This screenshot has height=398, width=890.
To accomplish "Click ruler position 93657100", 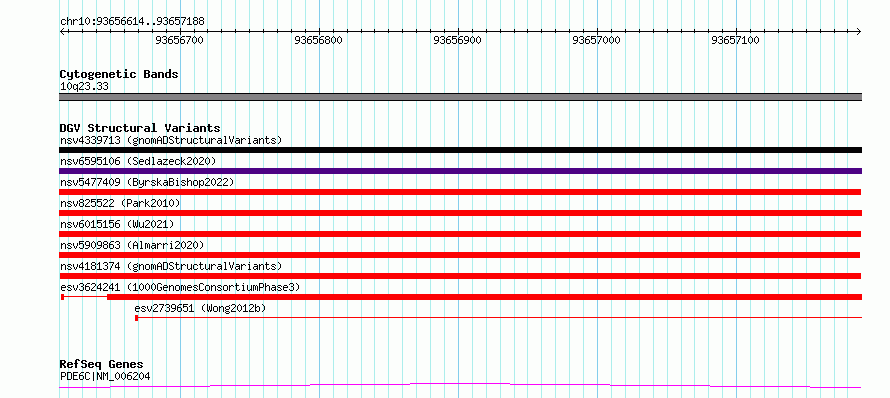I will tap(736, 40).
